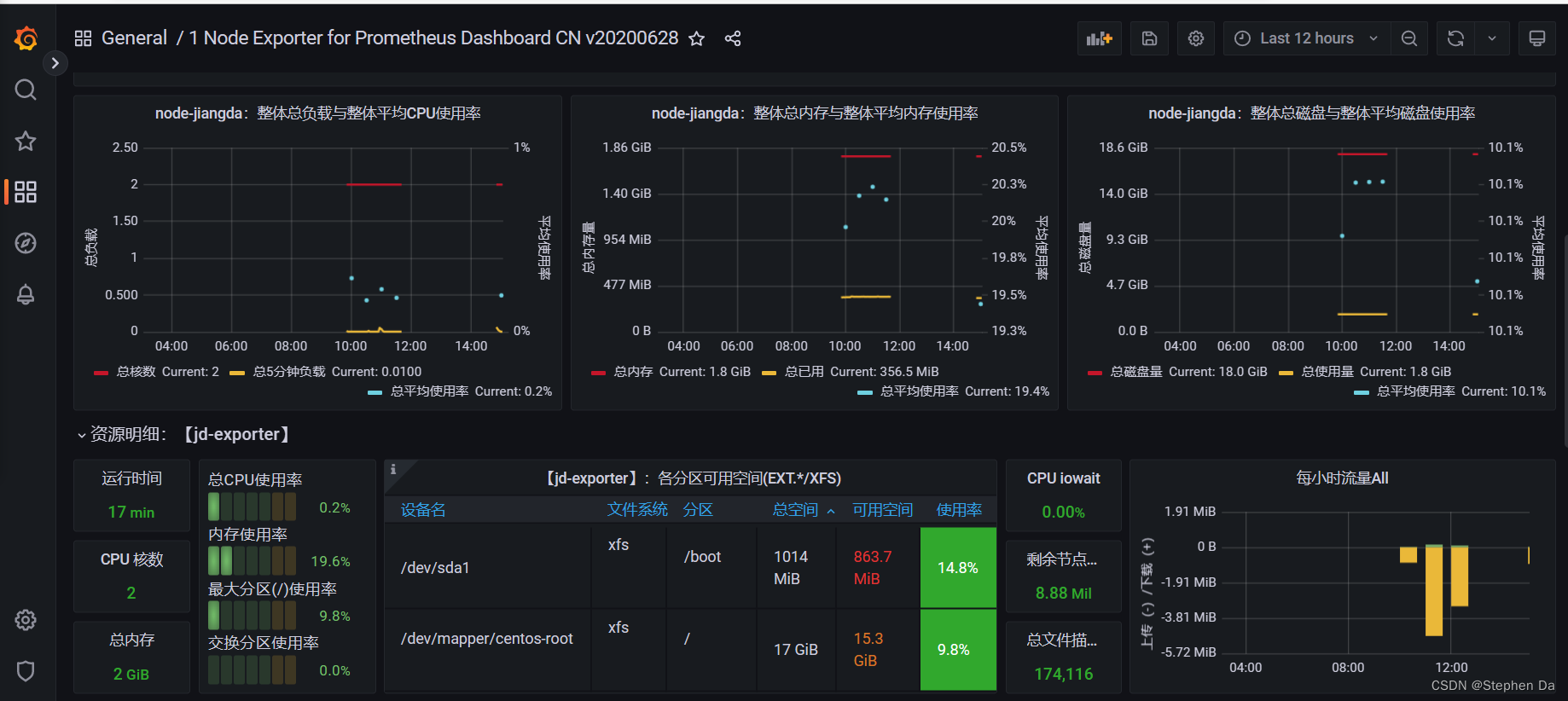Click the yellow 总已用 legend color swatch
Image resolution: width=1568 pixels, height=701 pixels.
coord(769,373)
